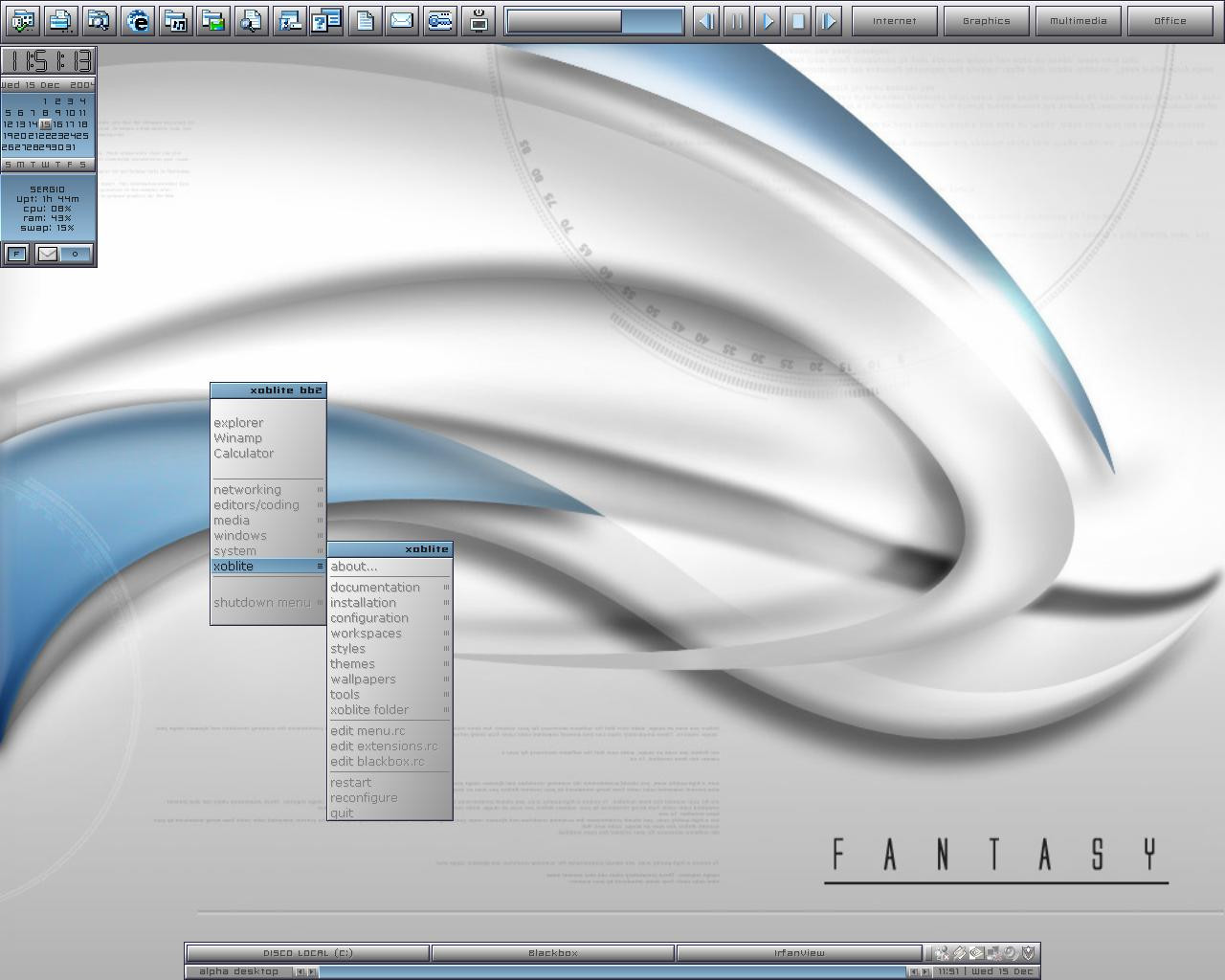1225x980 pixels.
Task: Expand the xoblite folder submenu
Action: point(390,710)
